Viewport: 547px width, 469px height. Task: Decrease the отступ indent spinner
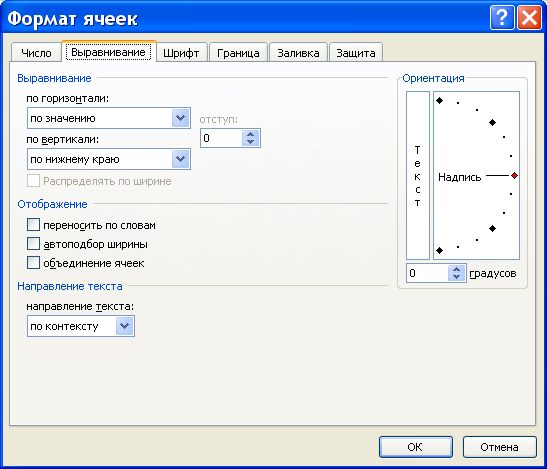[250, 142]
